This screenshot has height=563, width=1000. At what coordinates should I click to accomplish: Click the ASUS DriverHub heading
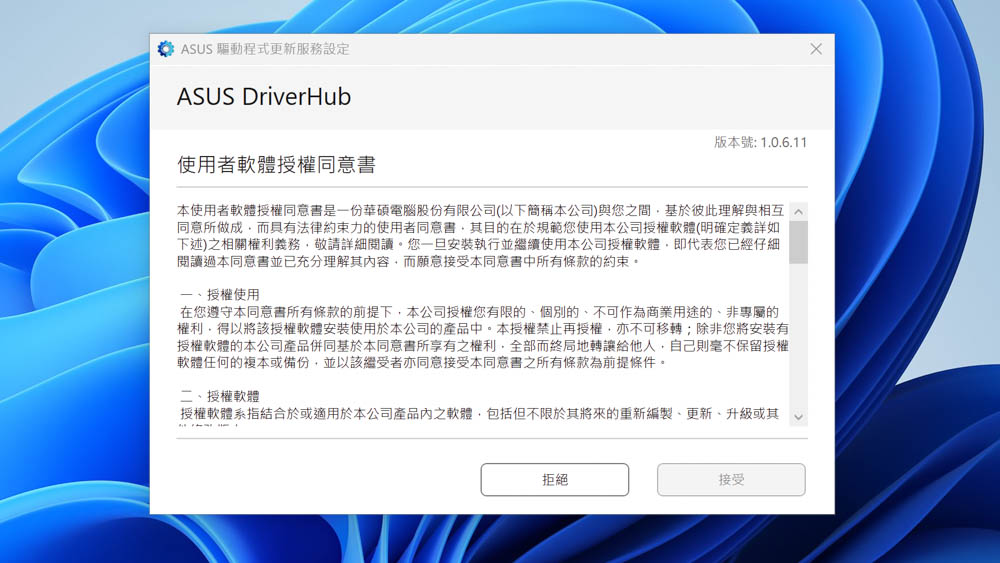click(264, 97)
